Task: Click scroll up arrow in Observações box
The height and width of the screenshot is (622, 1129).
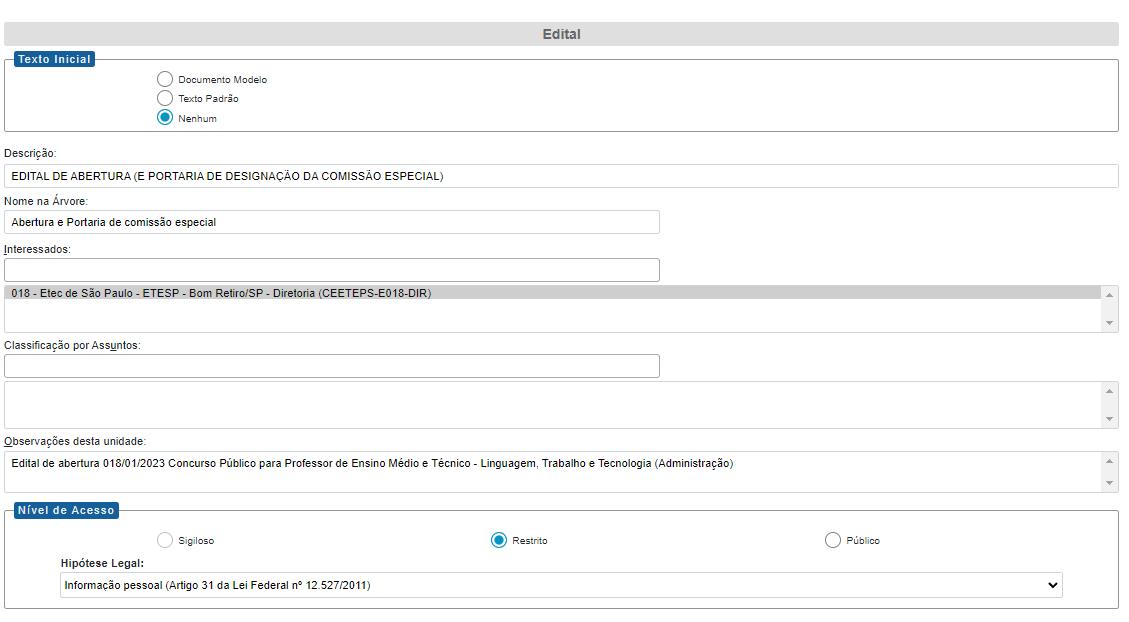Action: [1109, 460]
